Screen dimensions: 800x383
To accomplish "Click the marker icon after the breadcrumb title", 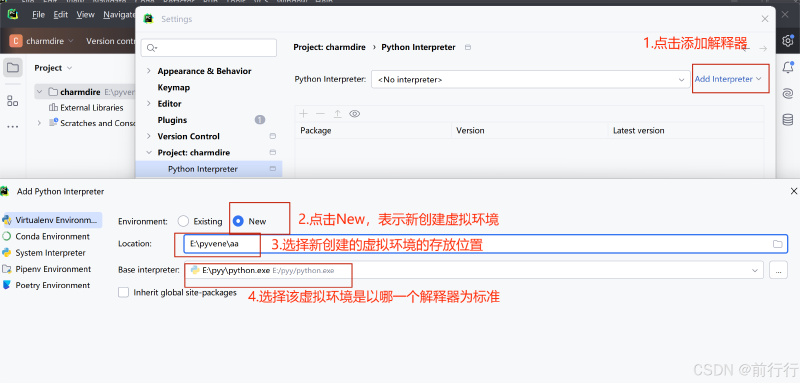I will 468,47.
